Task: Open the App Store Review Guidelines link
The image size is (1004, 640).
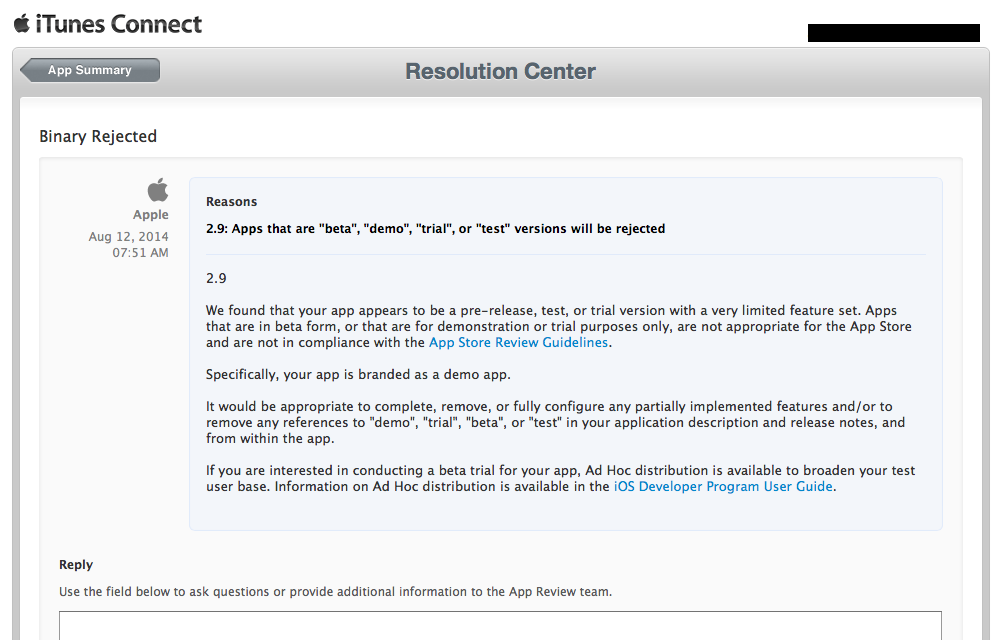Action: [518, 342]
